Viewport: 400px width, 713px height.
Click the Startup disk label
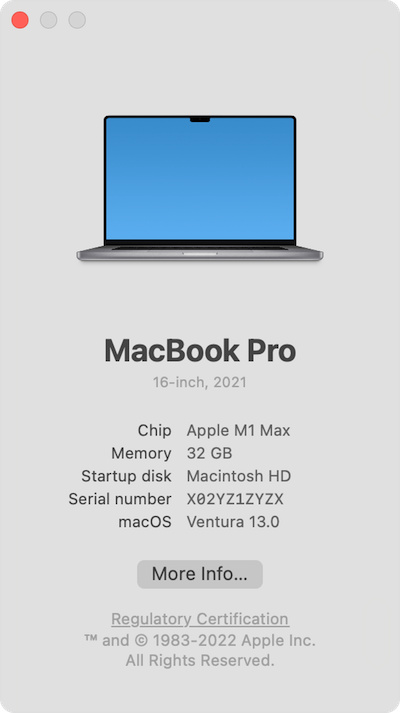(x=126, y=476)
